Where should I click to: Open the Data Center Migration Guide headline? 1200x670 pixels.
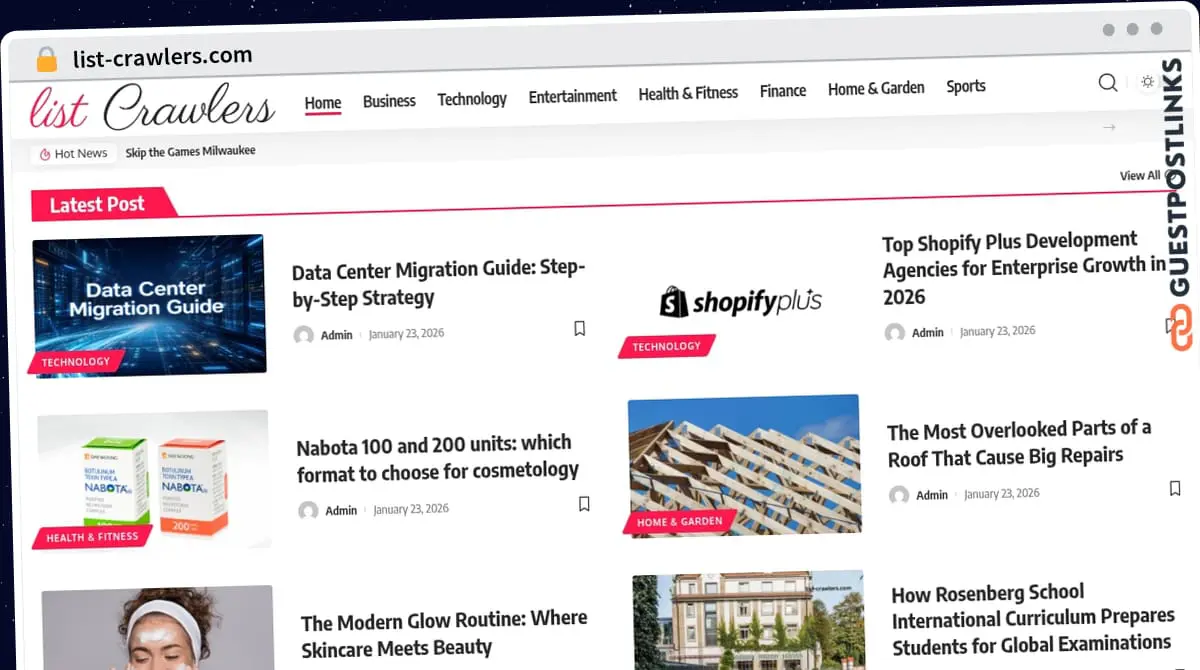[x=437, y=283]
